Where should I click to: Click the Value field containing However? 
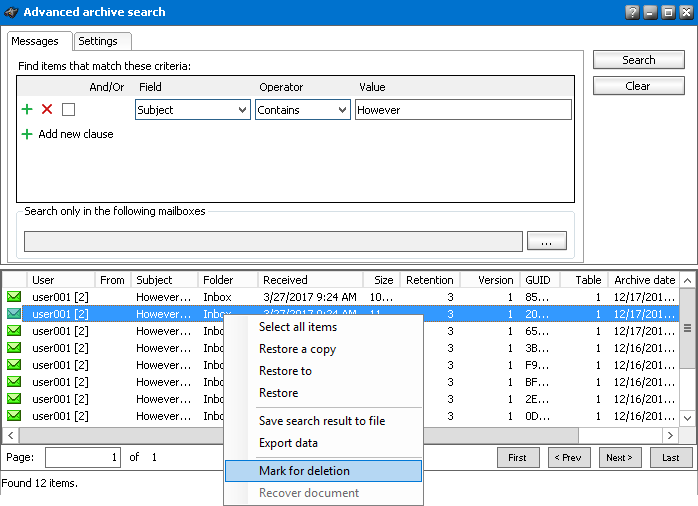point(462,110)
